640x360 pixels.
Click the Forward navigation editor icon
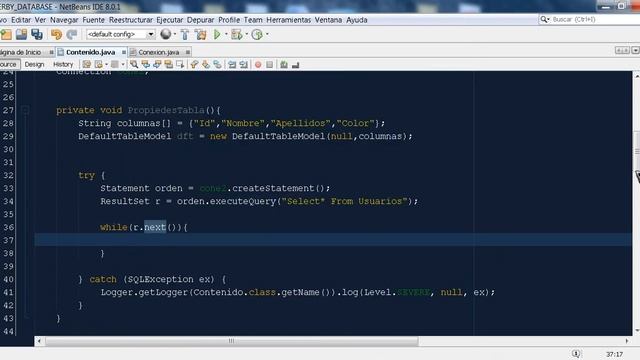pos(115,64)
